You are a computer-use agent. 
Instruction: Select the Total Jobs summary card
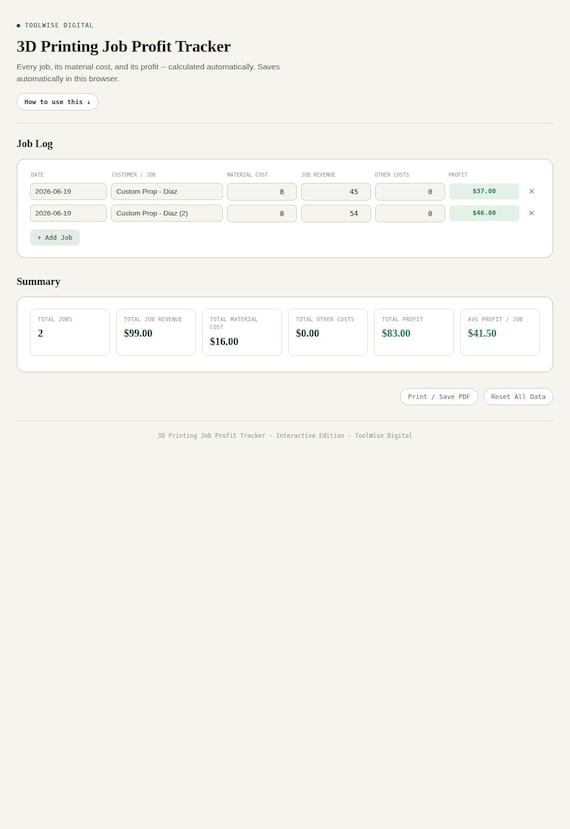[70, 332]
